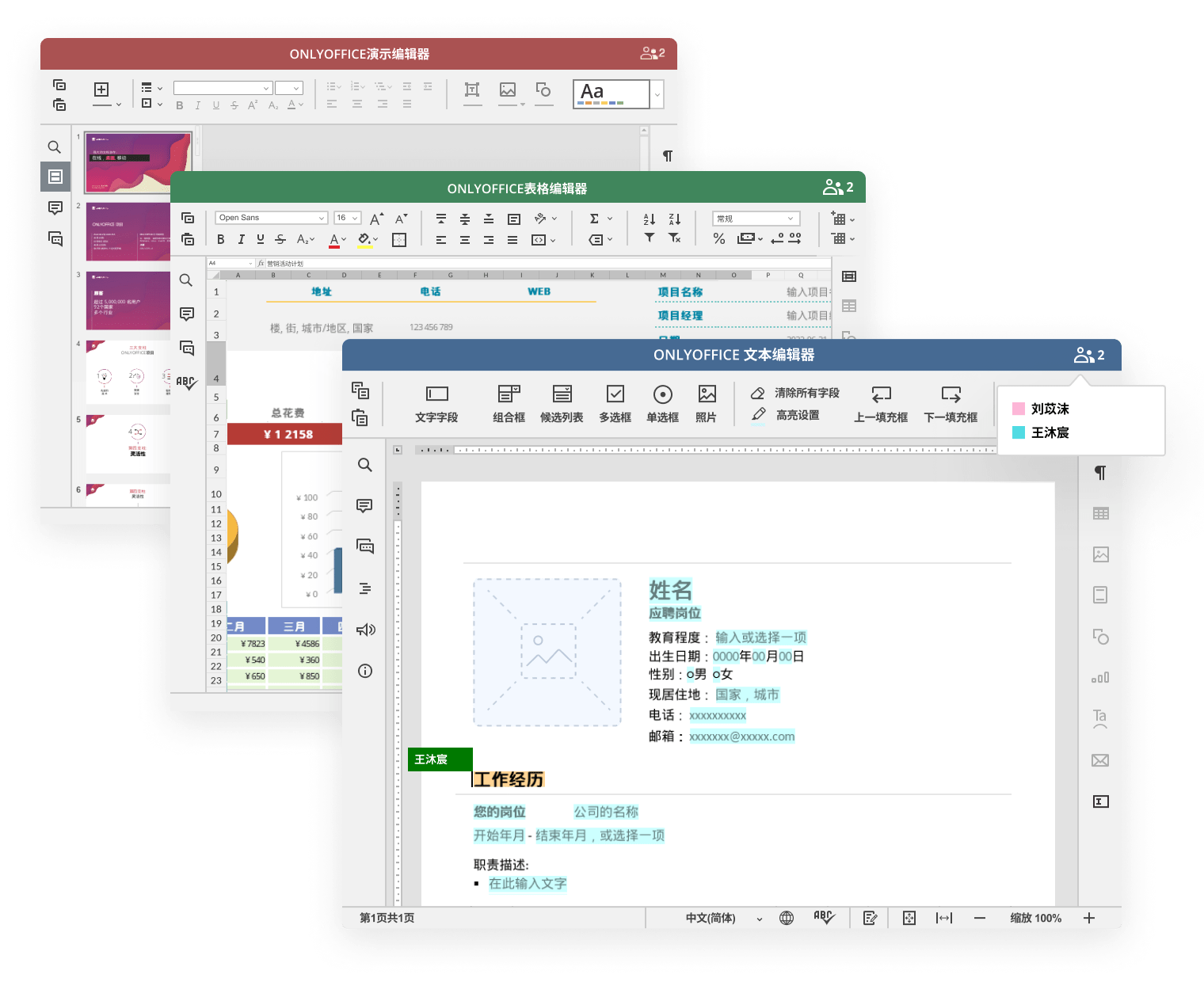This screenshot has width=1204, height=982.
Task: Open form settings icon in right panel
Action: coord(1101,801)
